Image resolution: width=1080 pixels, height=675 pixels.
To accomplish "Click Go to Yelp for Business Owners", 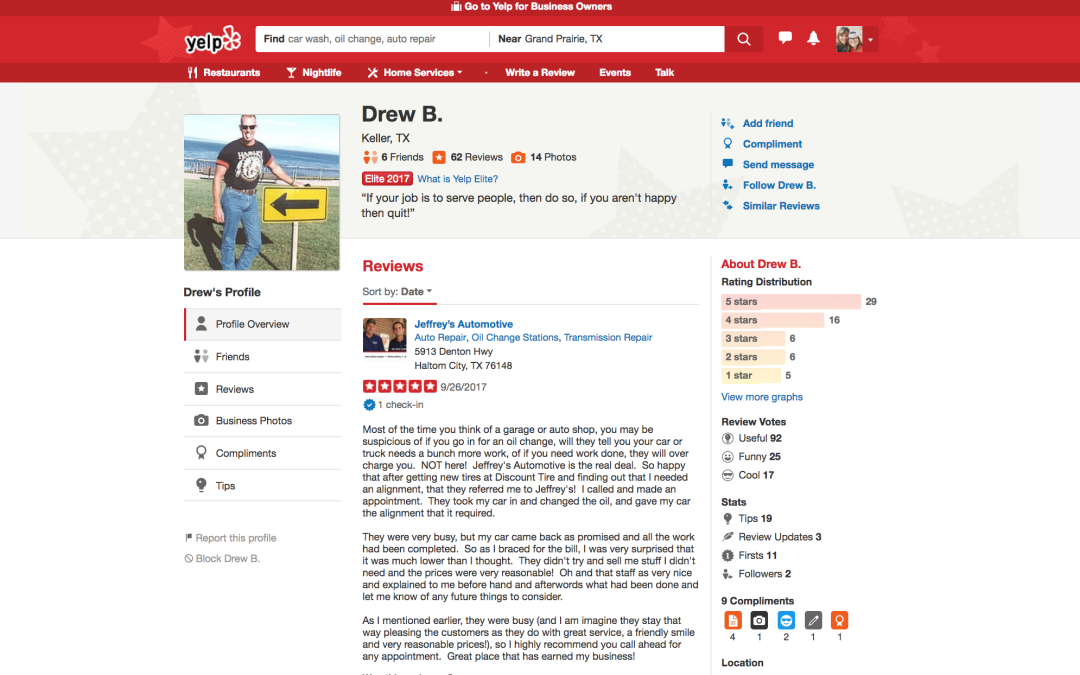I will tap(532, 7).
